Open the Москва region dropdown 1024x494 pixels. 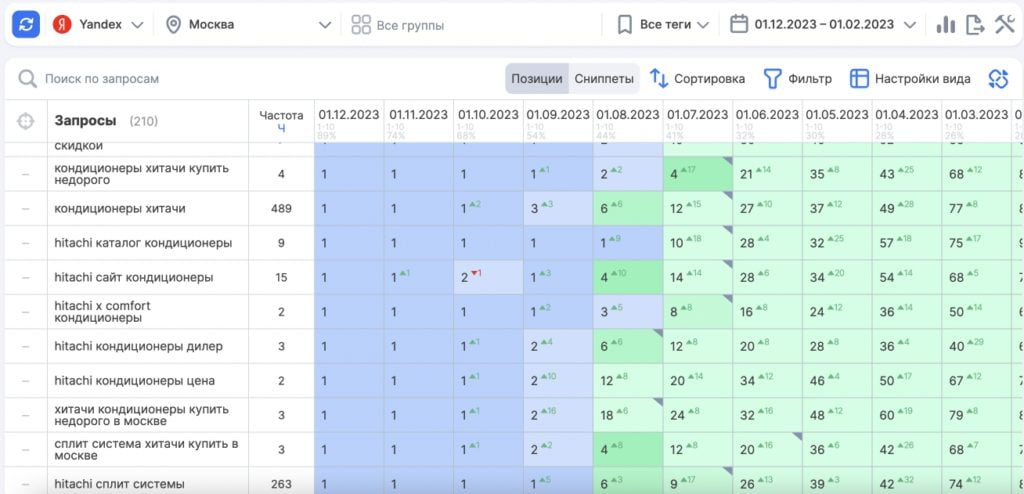[x=248, y=24]
